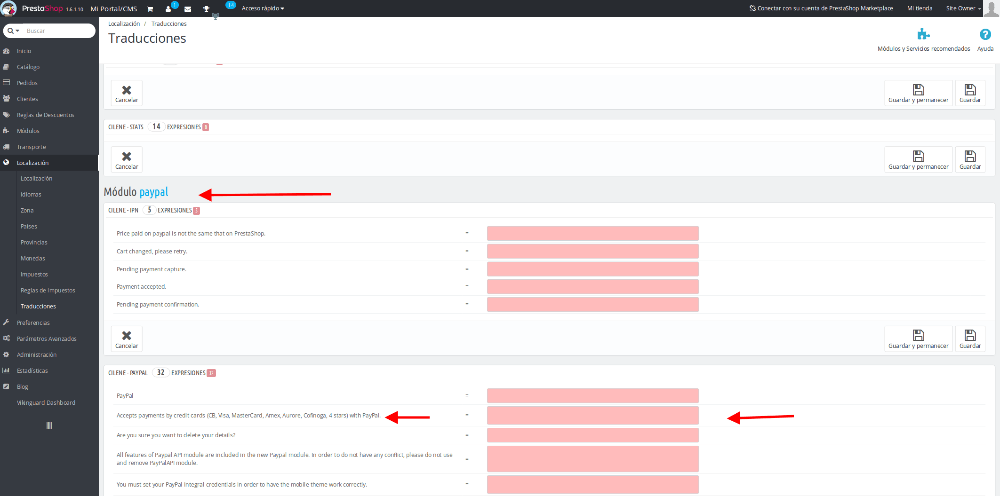Screen dimensions: 1000x496
Task: Open Países submenu item
Action: pos(29,226)
